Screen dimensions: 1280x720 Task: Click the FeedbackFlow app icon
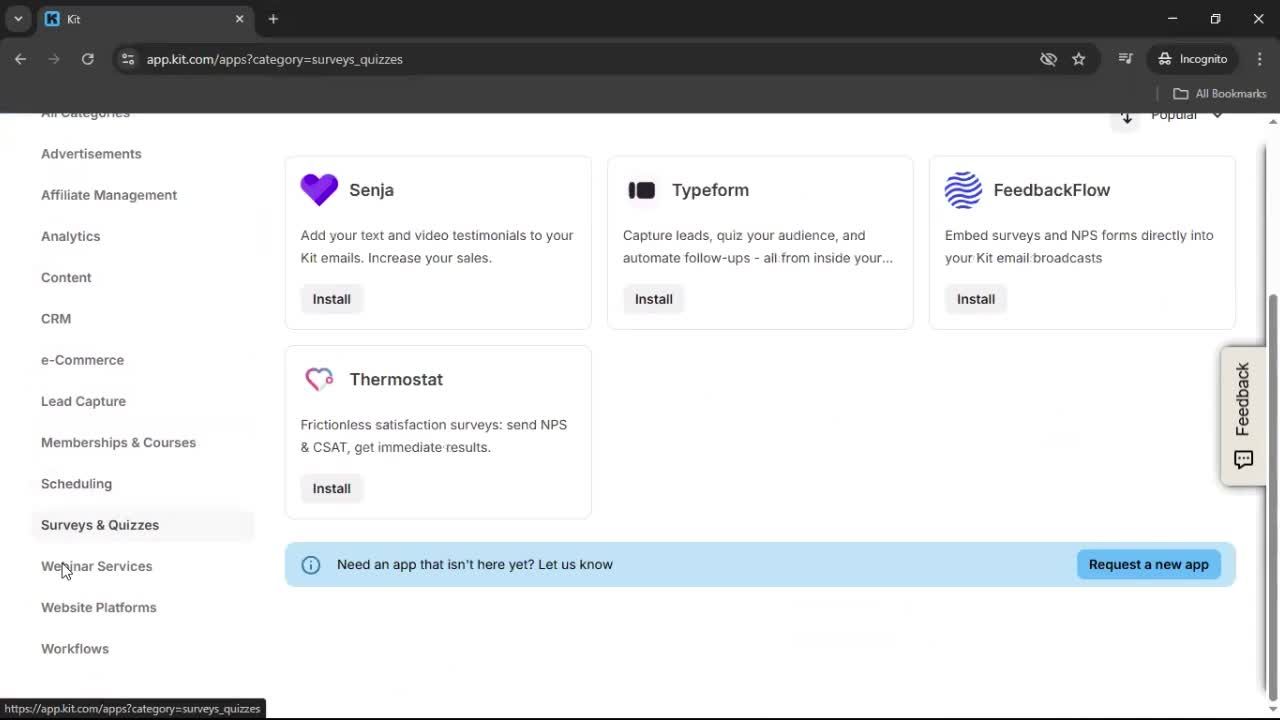point(962,189)
